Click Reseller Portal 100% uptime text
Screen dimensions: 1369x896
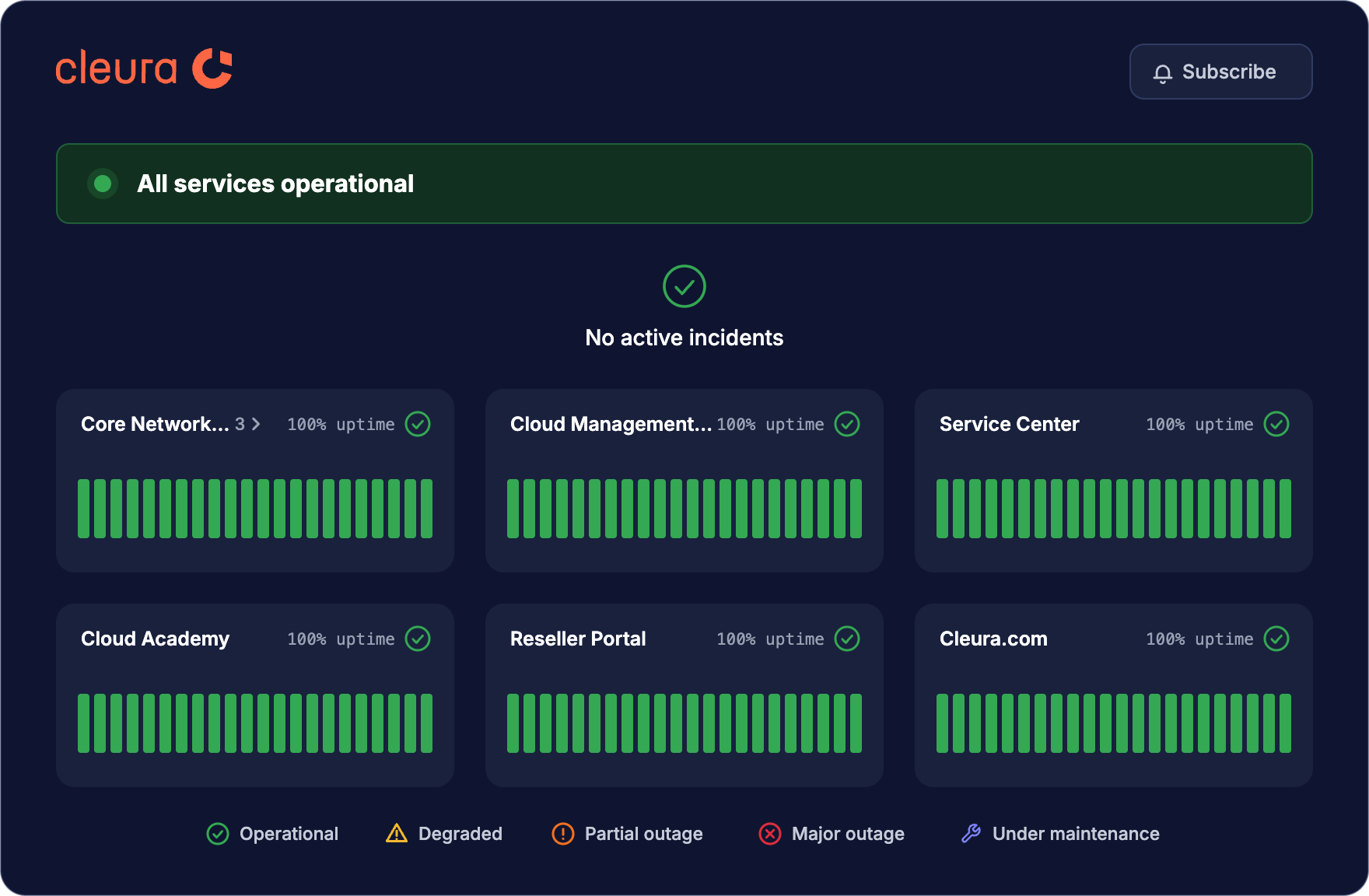click(770, 639)
